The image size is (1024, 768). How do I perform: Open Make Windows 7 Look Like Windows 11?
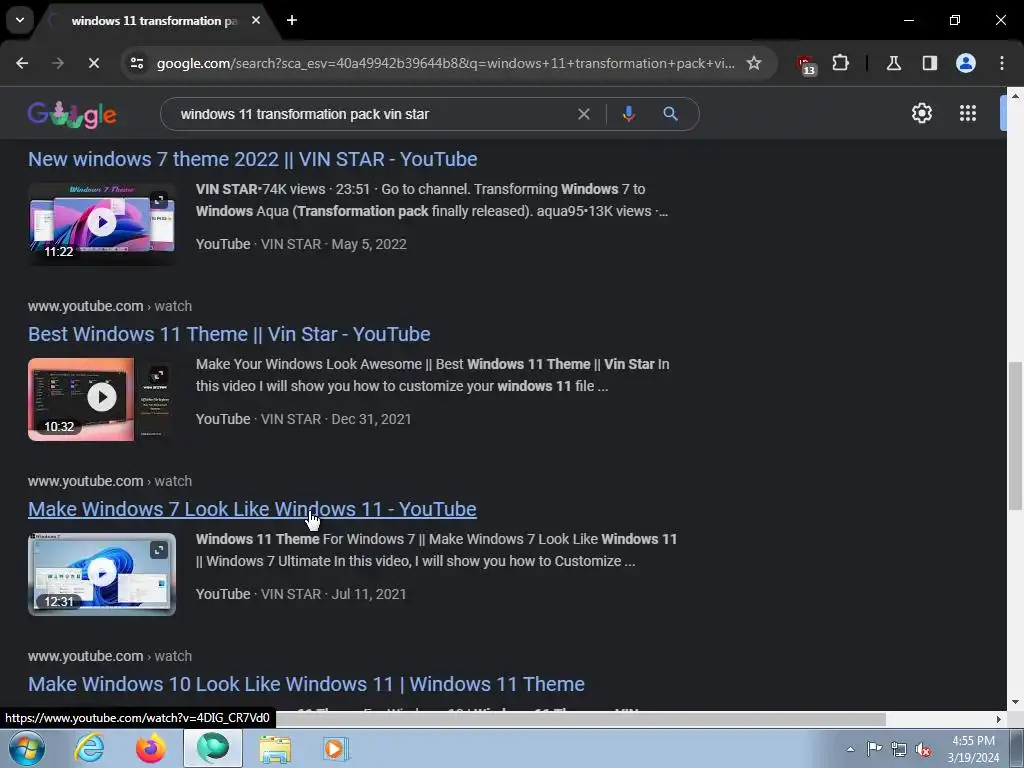pyautogui.click(x=252, y=509)
